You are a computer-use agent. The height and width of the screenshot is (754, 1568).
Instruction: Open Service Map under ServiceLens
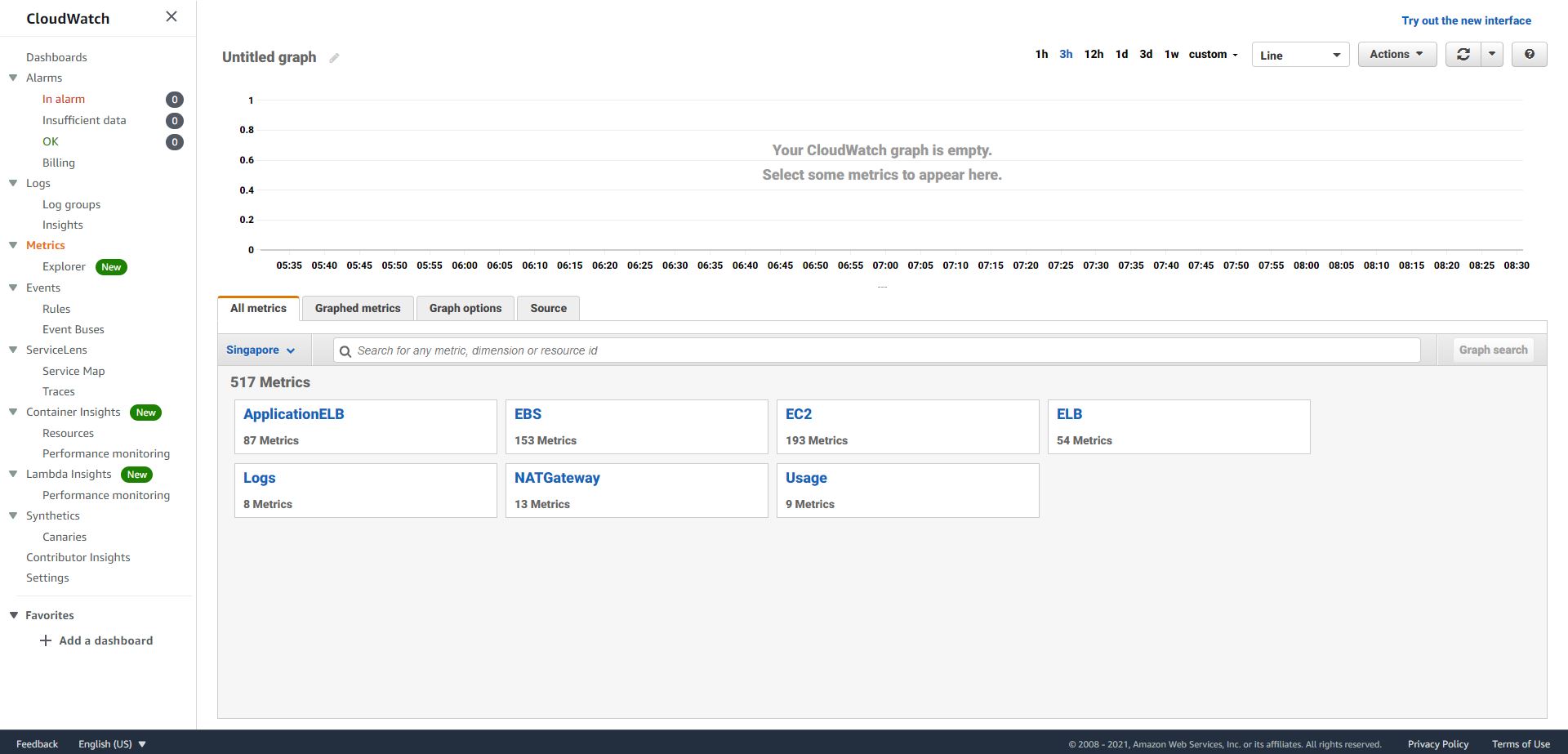click(73, 371)
